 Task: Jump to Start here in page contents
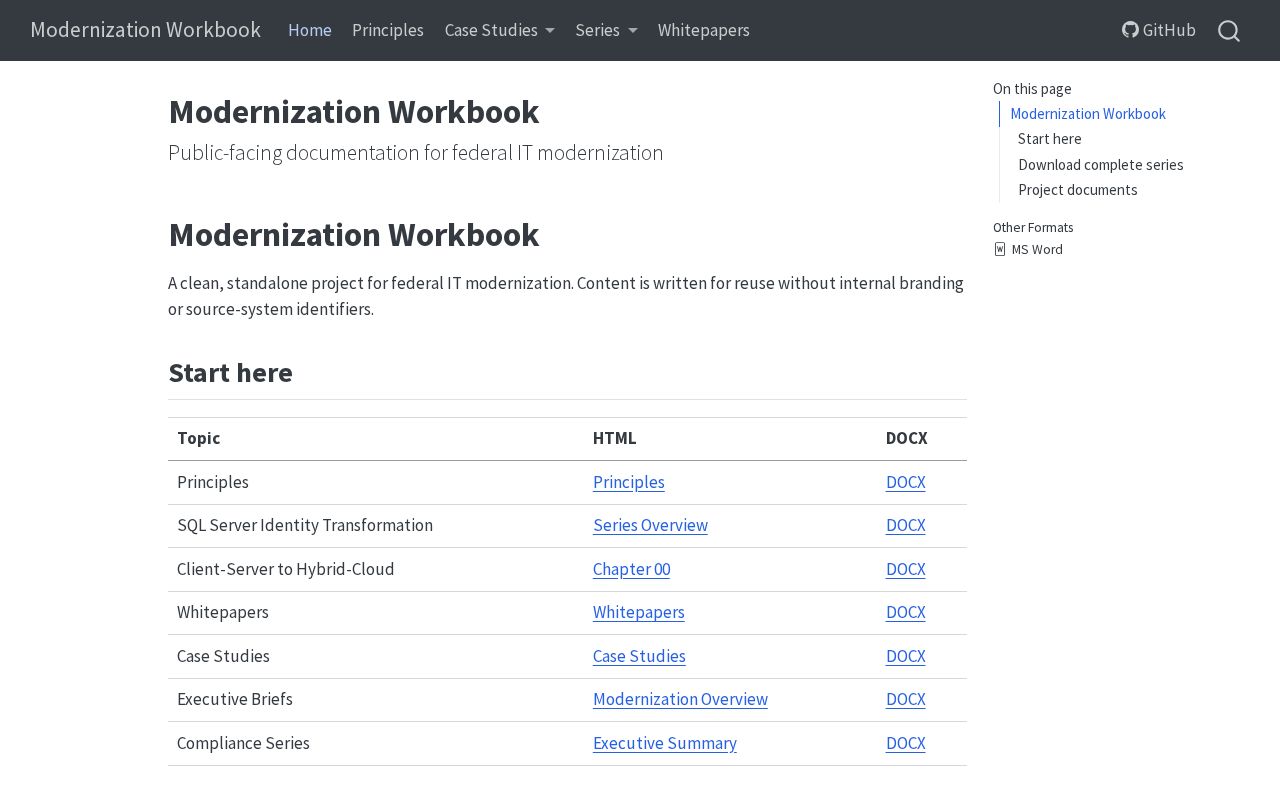1050,139
